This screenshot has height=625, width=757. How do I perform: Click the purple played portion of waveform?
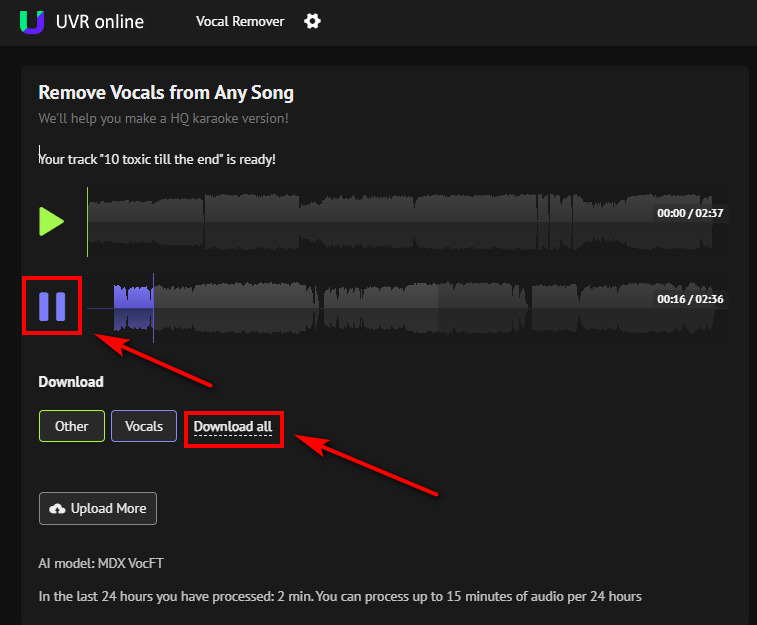click(133, 307)
